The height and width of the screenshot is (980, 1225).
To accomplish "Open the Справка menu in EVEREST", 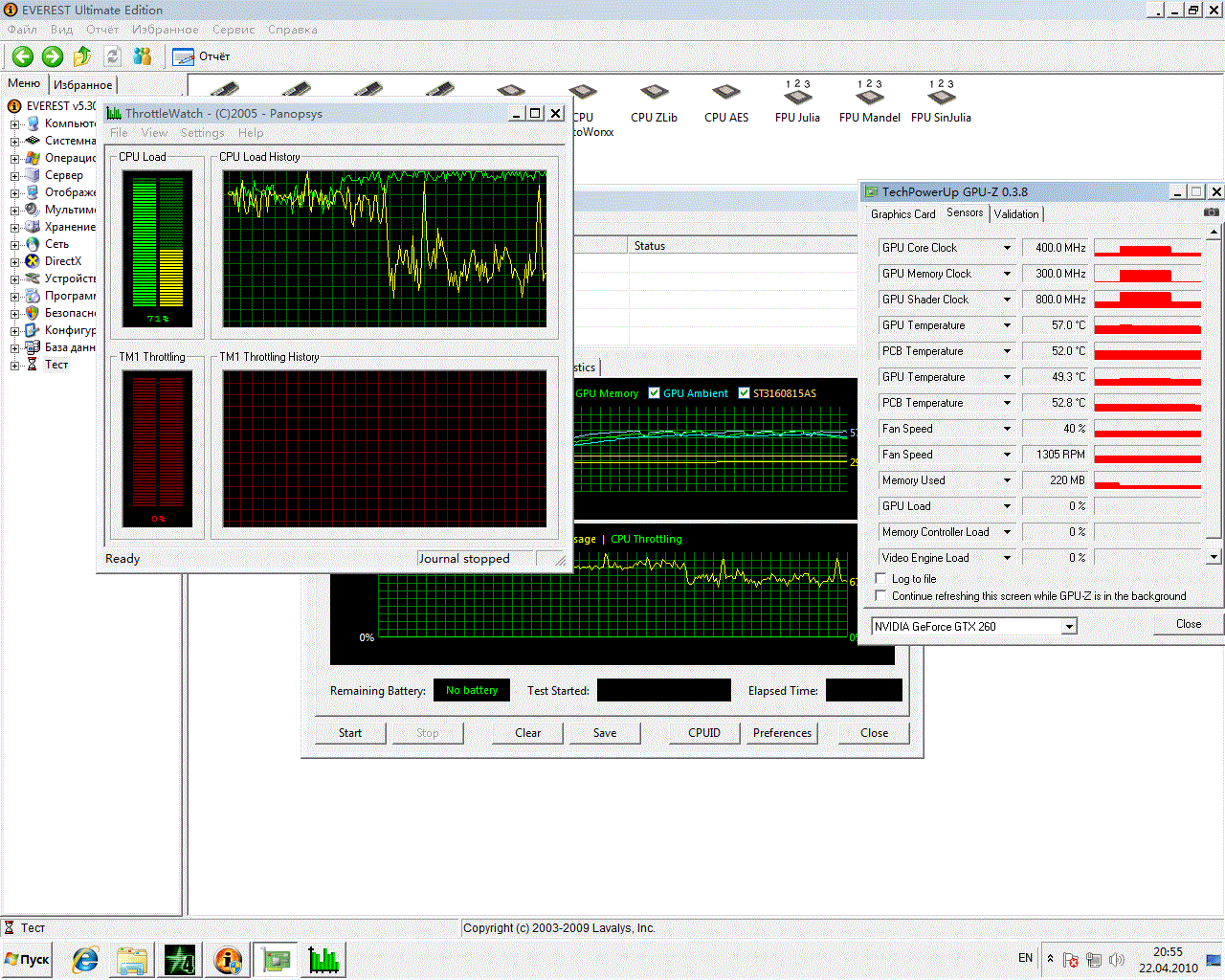I will 293,30.
